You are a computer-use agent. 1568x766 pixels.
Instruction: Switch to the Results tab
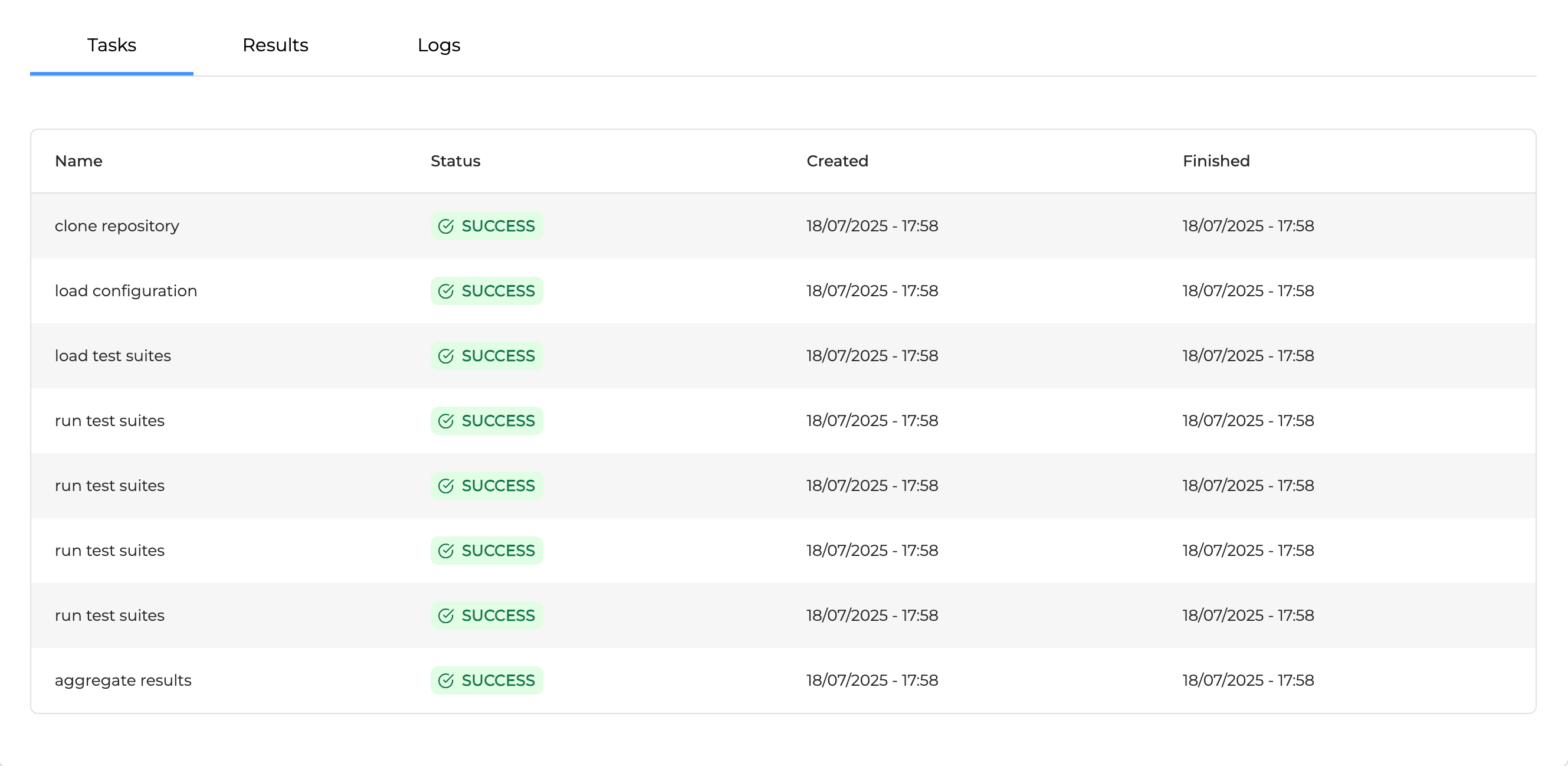click(275, 45)
